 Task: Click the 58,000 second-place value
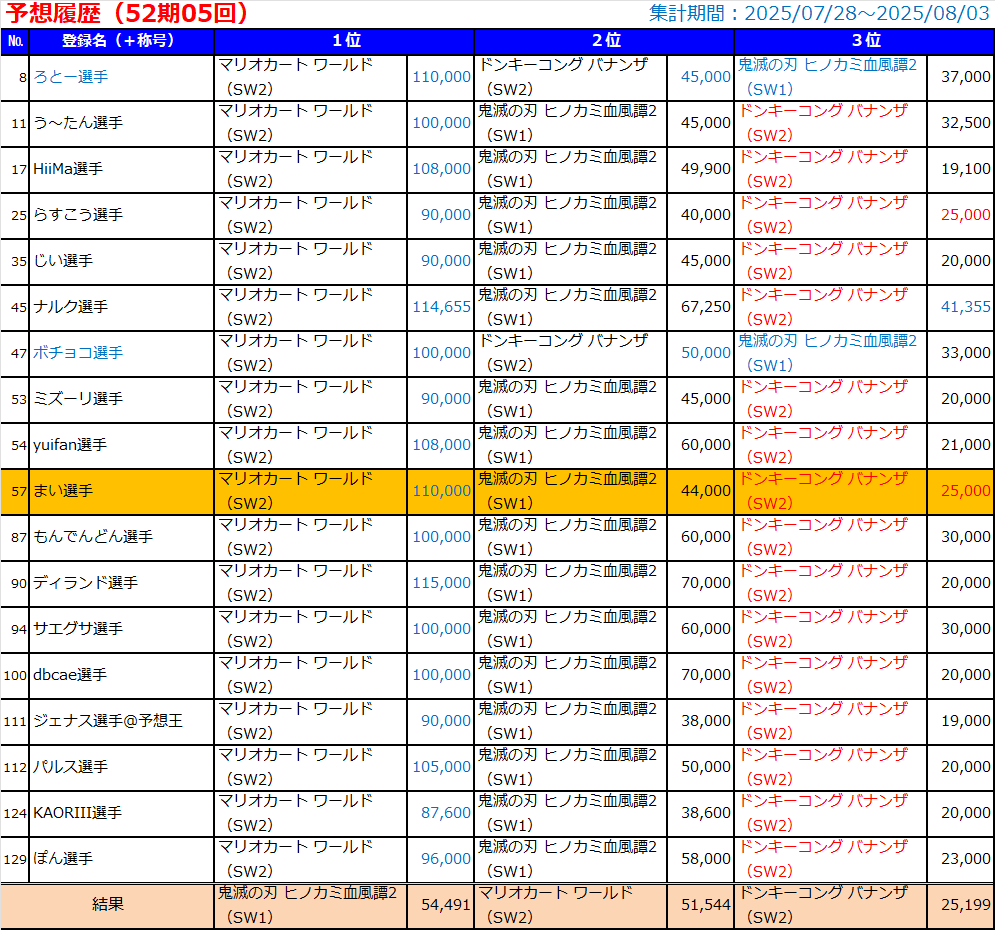tap(706, 860)
